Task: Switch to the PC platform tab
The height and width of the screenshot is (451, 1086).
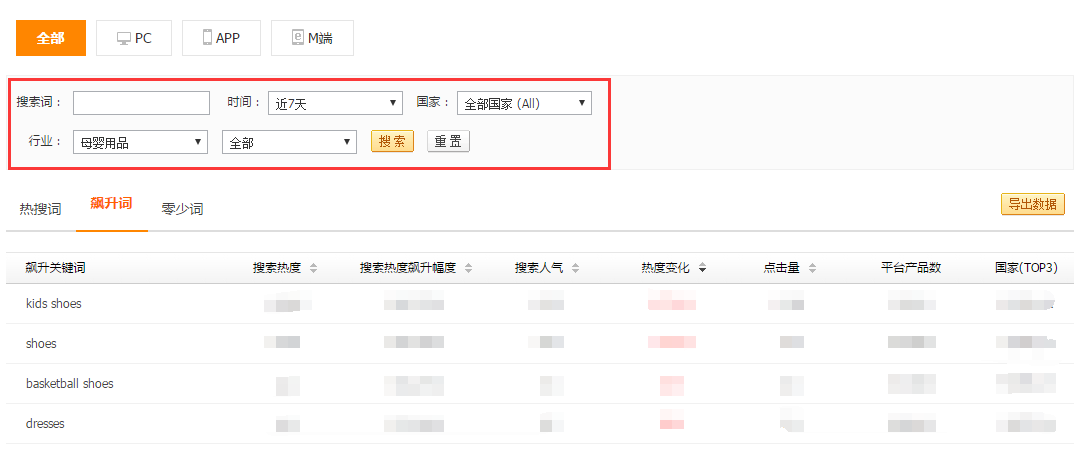Action: tap(134, 38)
